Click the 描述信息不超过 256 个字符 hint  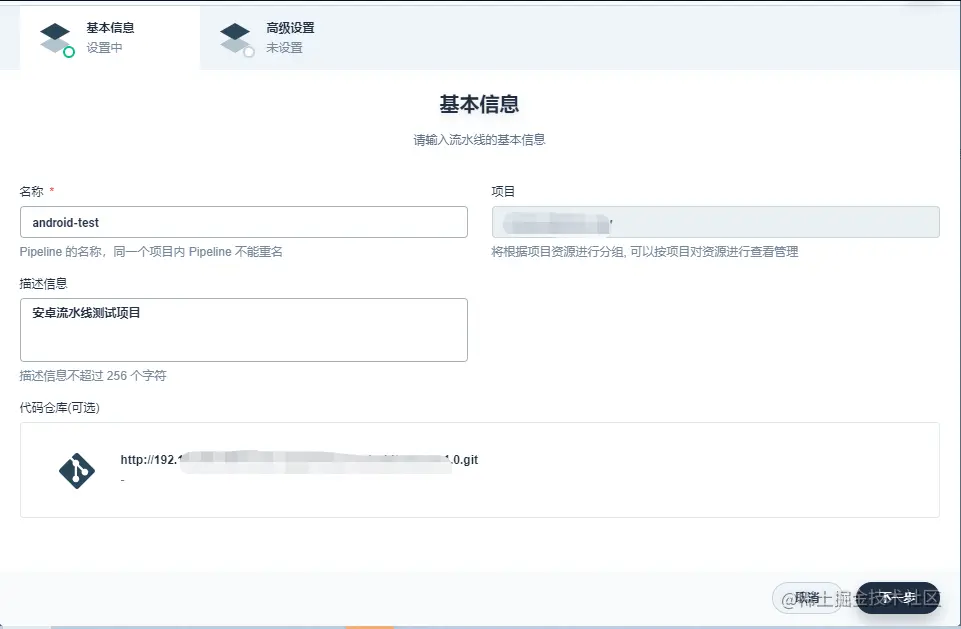[x=93, y=375]
